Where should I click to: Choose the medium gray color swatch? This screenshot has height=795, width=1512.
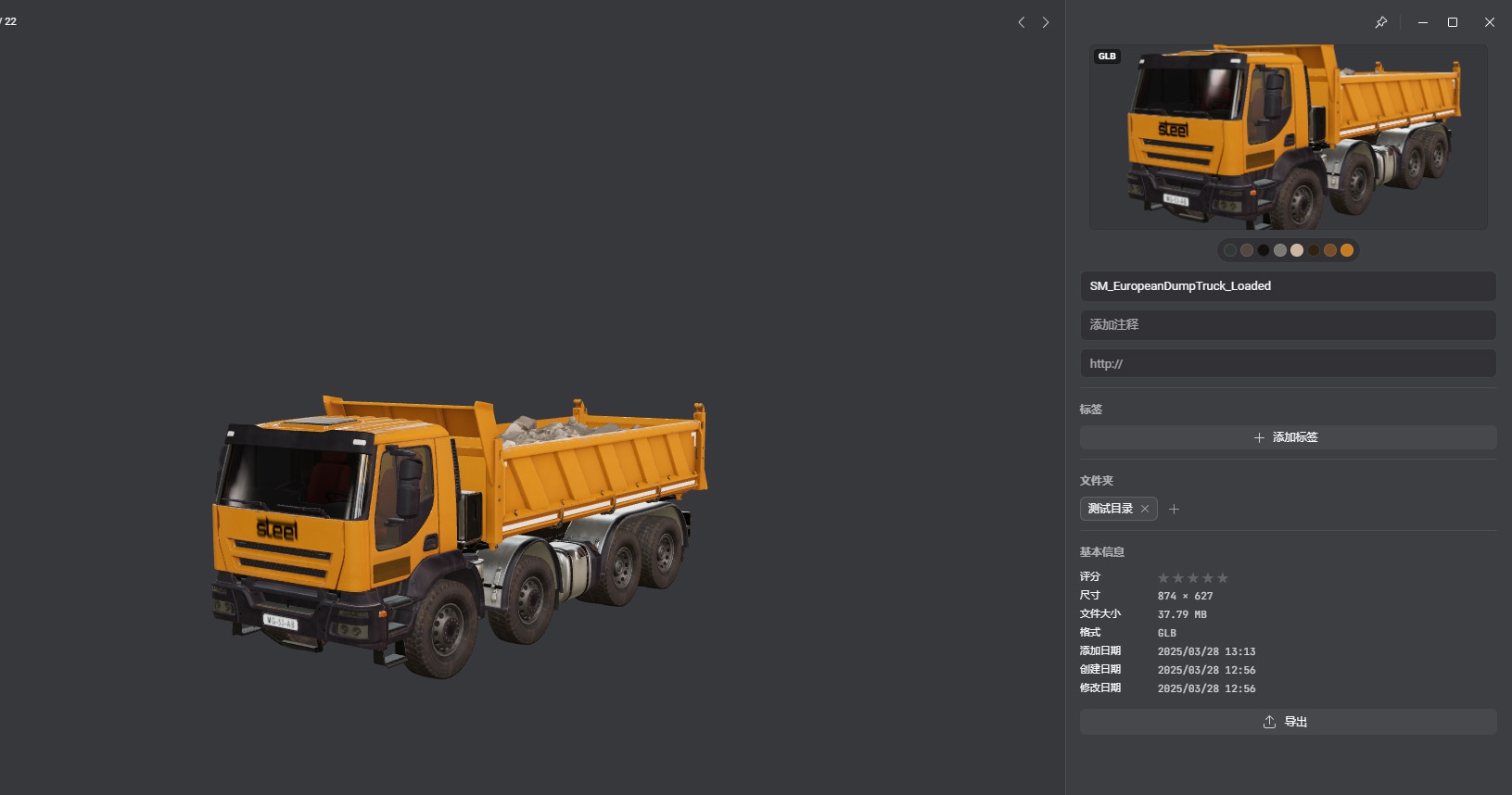1280,250
